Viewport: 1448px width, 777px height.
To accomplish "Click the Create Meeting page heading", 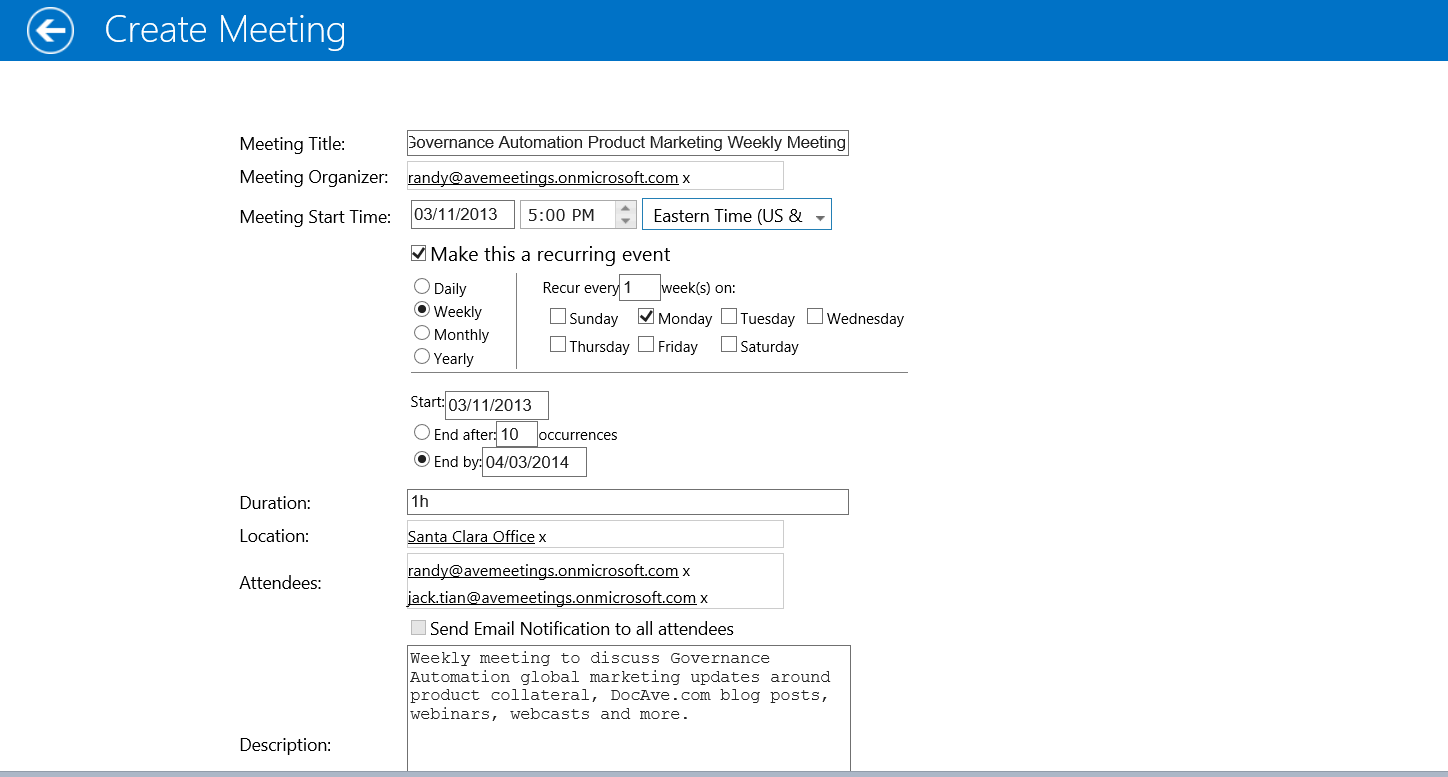I will [225, 29].
